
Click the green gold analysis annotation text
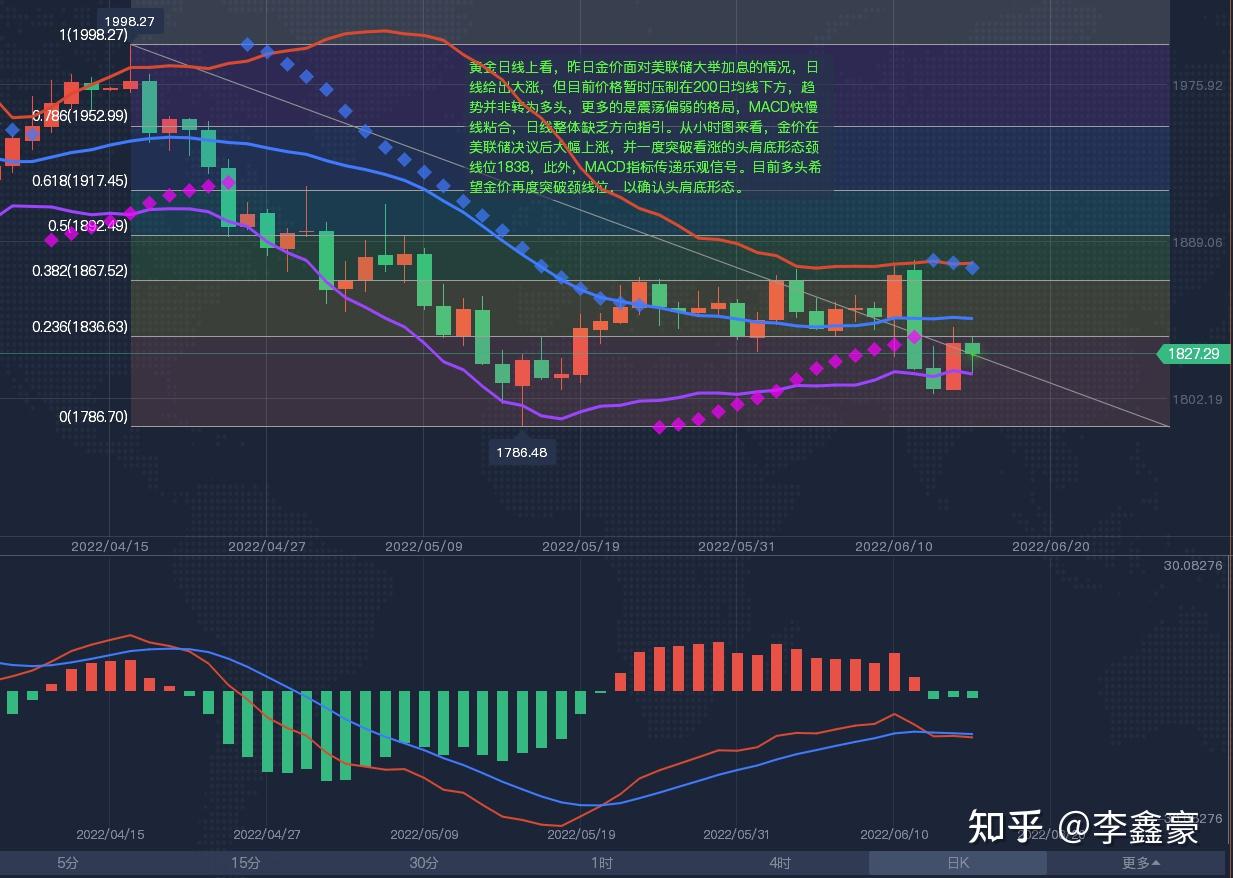645,127
